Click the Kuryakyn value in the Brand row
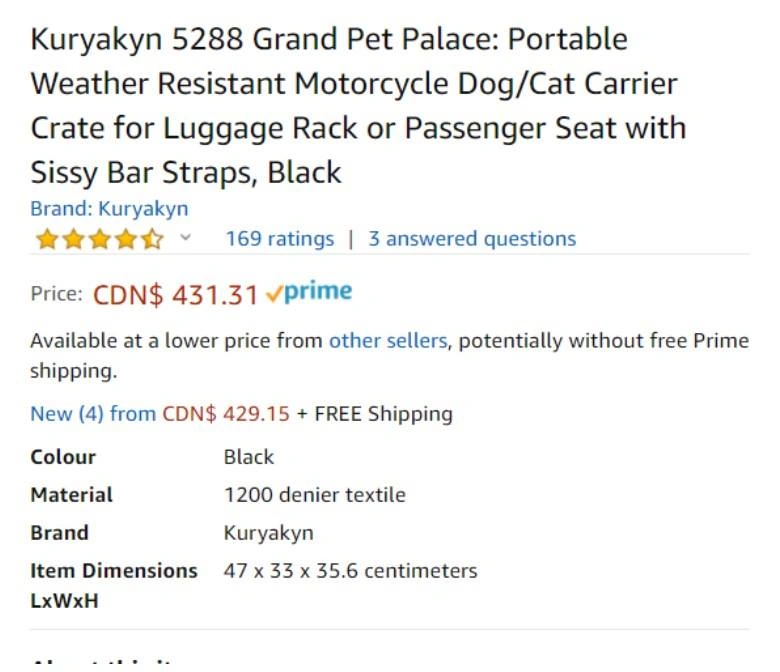The height and width of the screenshot is (672, 780). [x=268, y=533]
